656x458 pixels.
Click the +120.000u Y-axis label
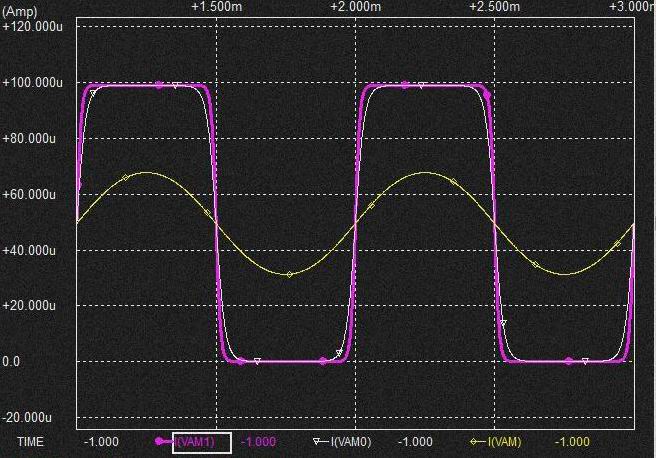tap(35, 26)
